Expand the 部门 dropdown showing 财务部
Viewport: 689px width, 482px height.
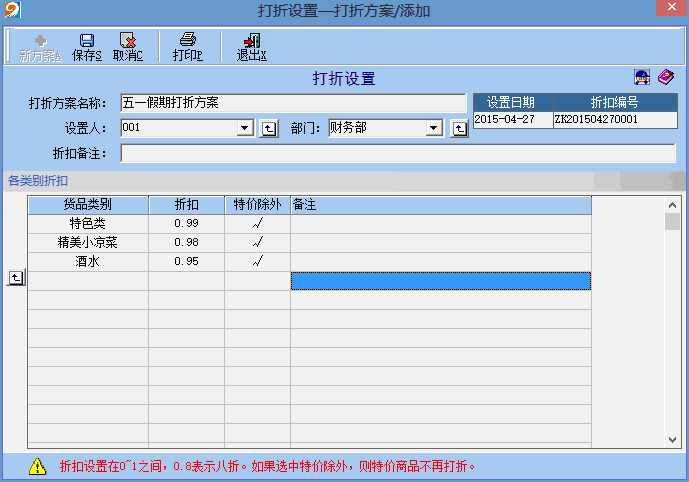pos(434,128)
